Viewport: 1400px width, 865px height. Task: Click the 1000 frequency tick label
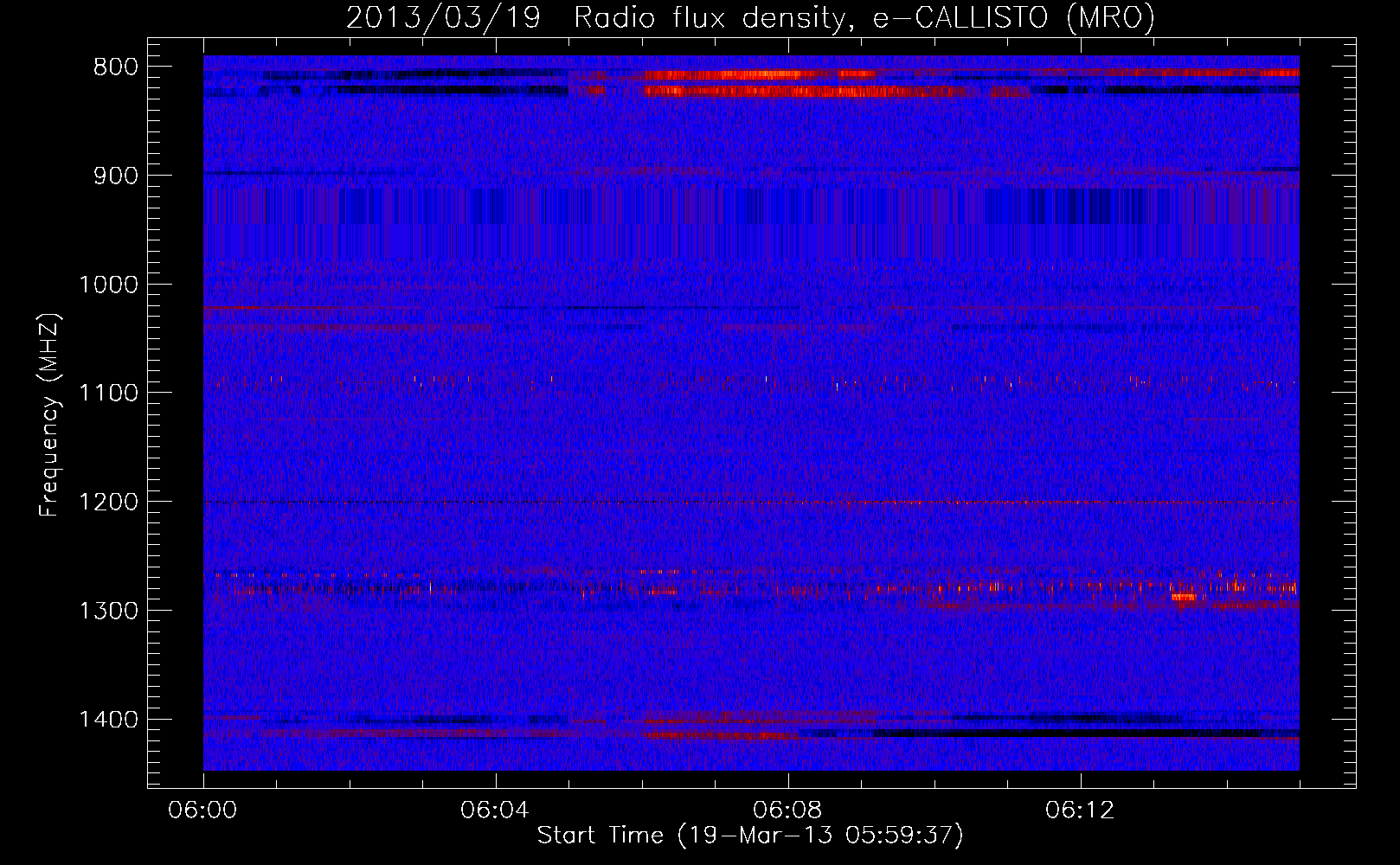[x=108, y=285]
